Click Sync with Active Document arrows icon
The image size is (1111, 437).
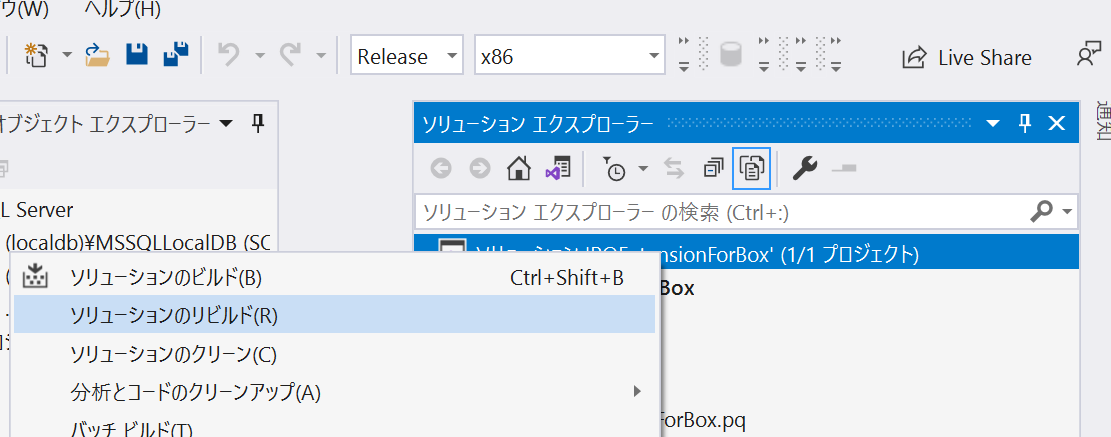674,169
